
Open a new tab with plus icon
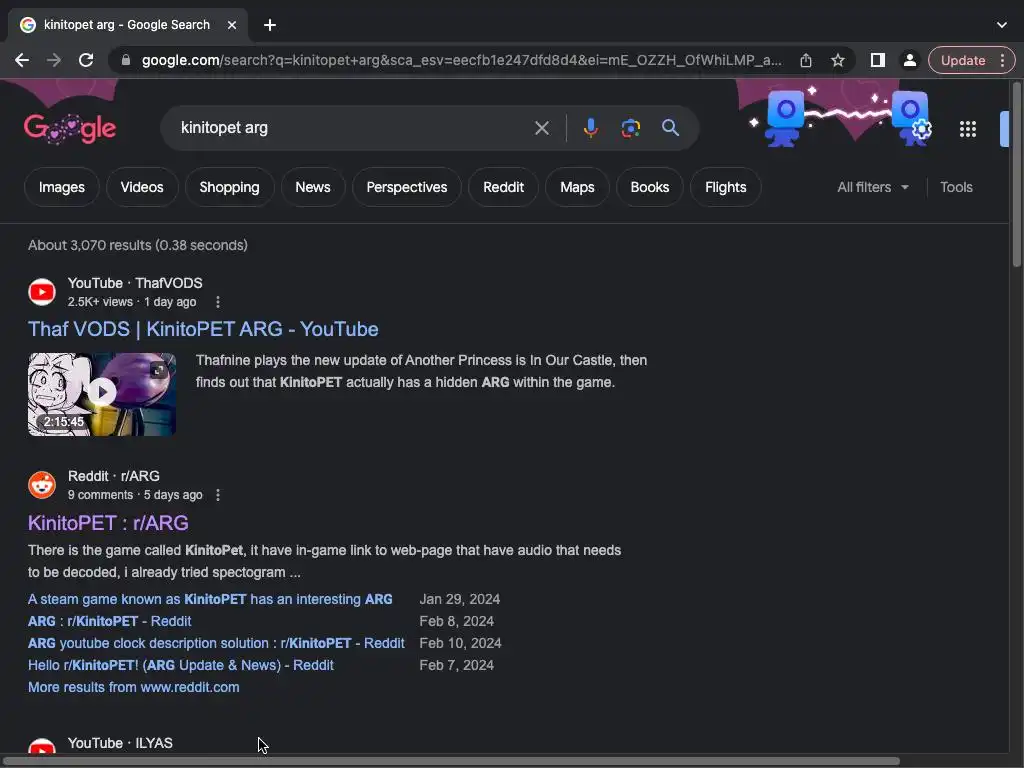click(270, 25)
